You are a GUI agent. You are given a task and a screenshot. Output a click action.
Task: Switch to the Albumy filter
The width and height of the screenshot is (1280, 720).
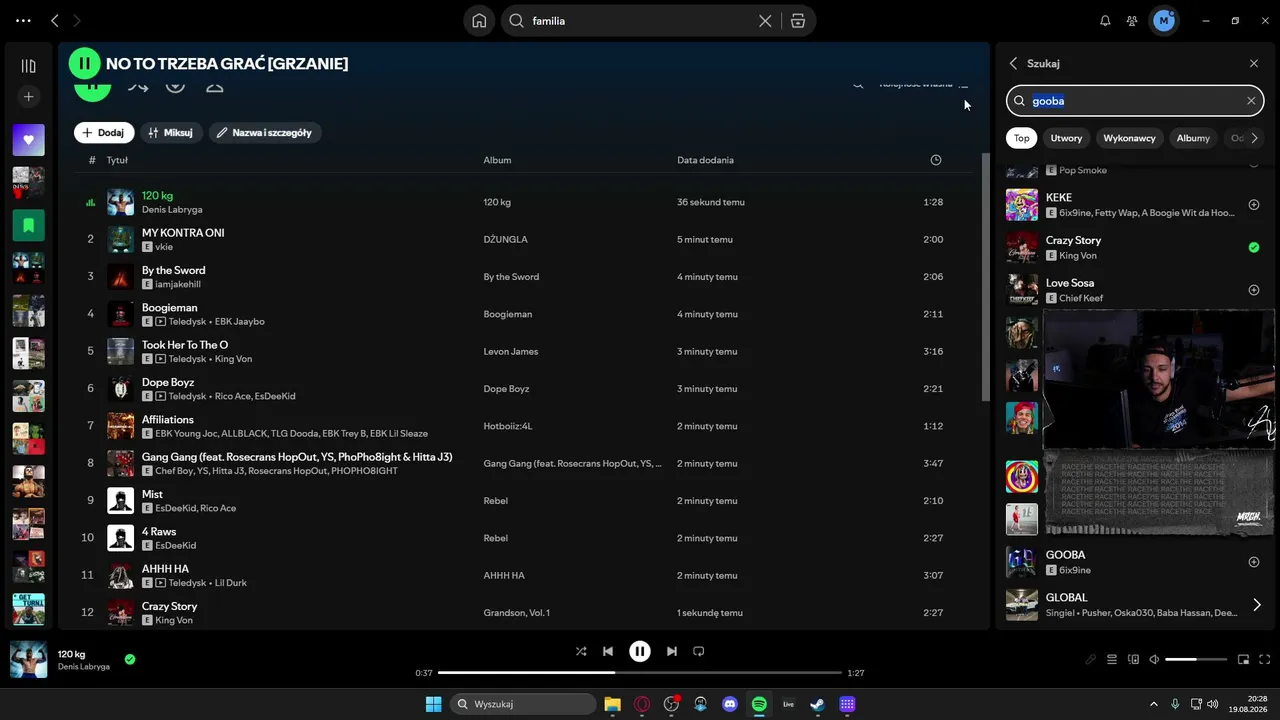[1193, 138]
